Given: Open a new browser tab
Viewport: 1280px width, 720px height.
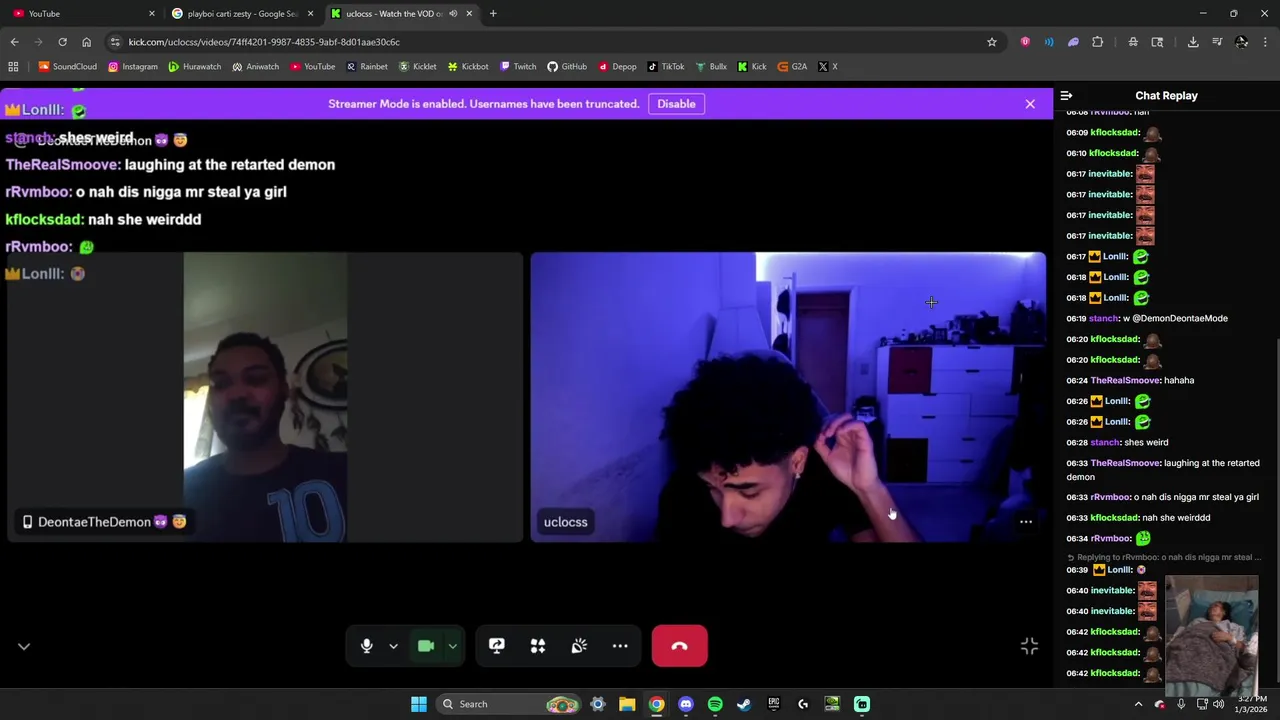Looking at the screenshot, I should click(493, 14).
